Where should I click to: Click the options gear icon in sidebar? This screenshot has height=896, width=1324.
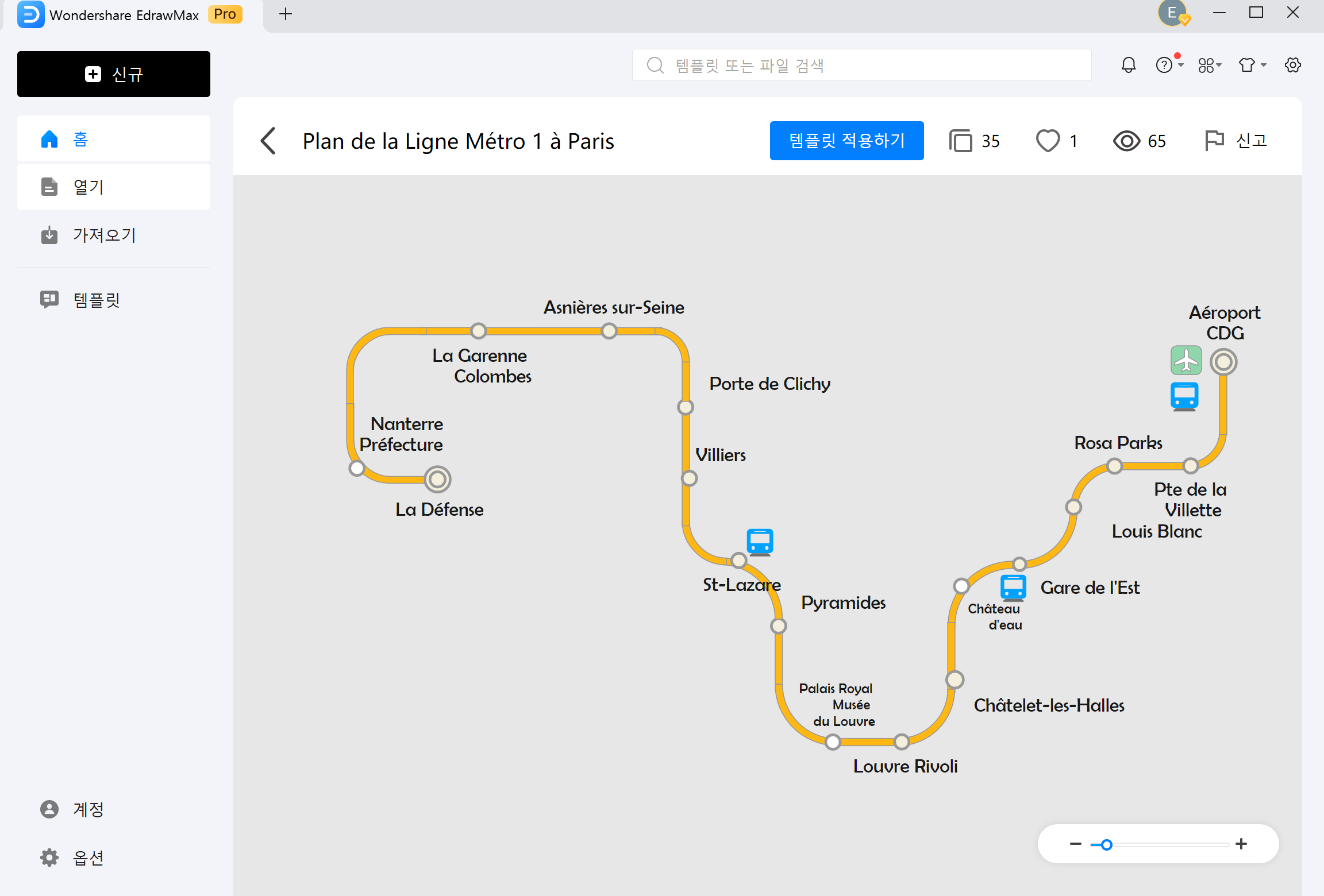coord(49,858)
